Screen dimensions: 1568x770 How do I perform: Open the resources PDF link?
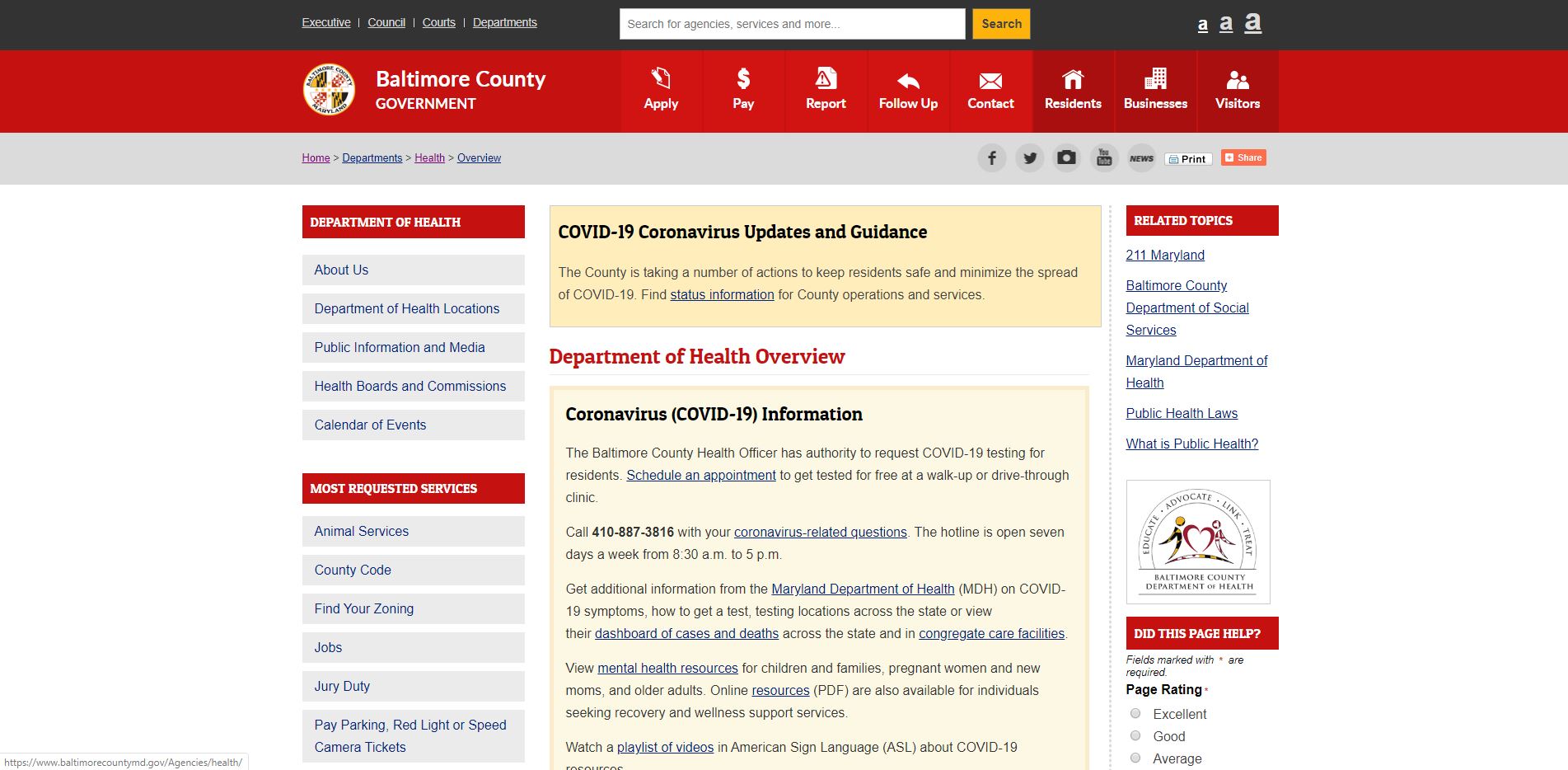(x=780, y=690)
